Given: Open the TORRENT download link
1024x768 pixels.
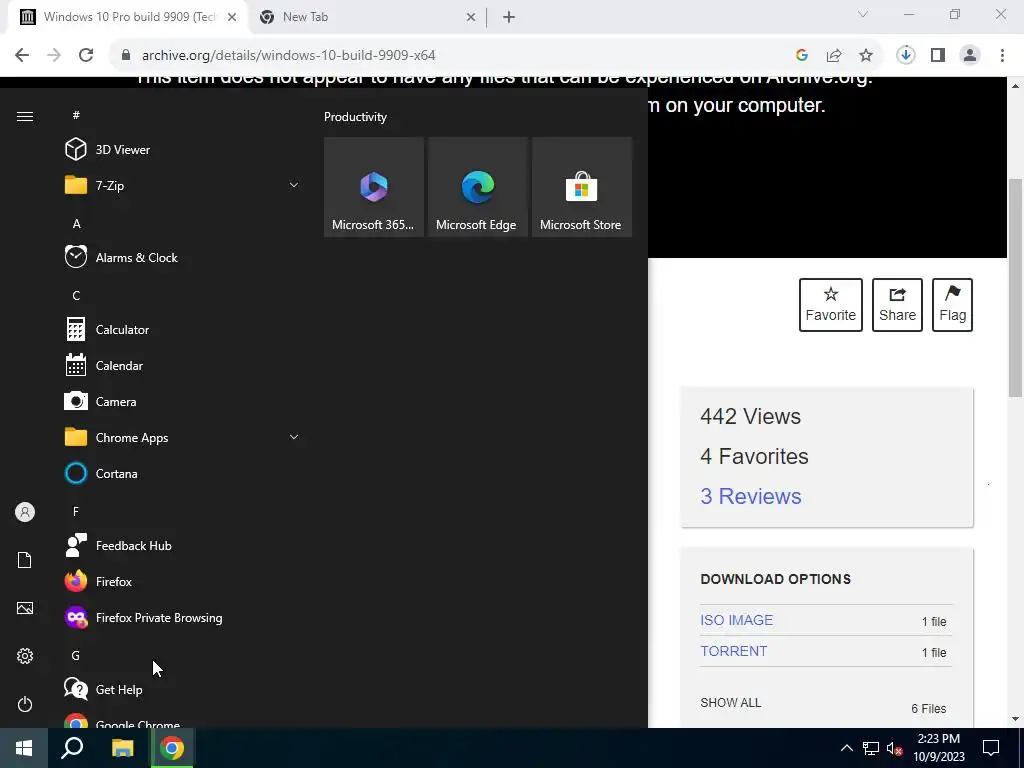Looking at the screenshot, I should 733,651.
